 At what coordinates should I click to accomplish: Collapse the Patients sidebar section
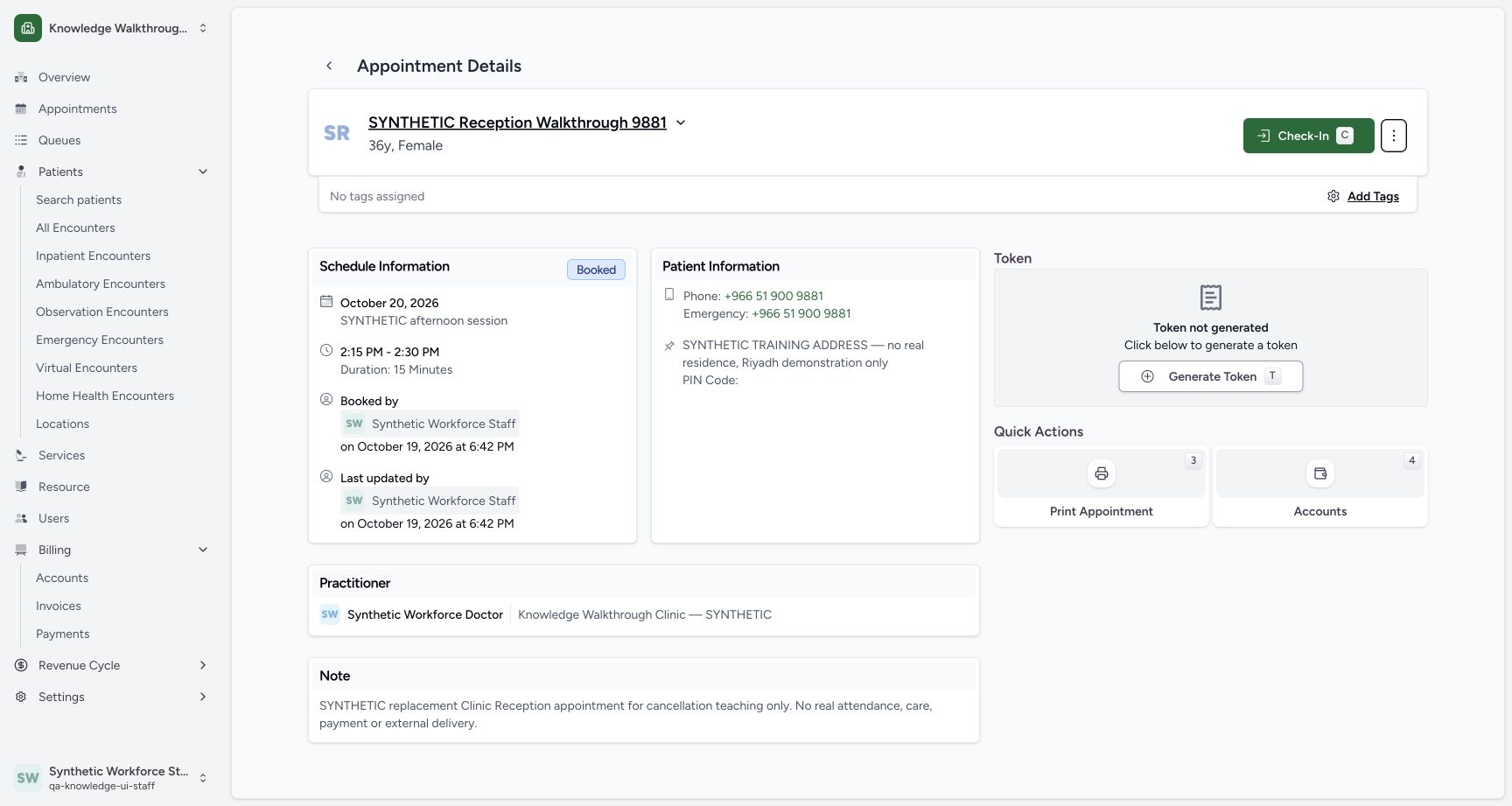point(203,172)
